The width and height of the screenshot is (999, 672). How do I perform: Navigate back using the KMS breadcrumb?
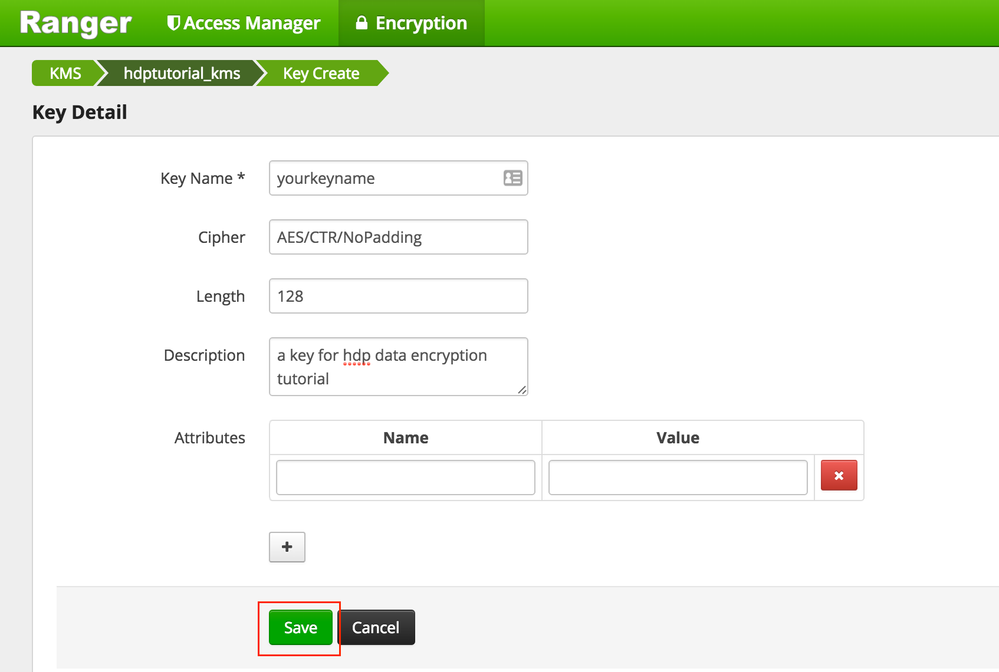65,72
